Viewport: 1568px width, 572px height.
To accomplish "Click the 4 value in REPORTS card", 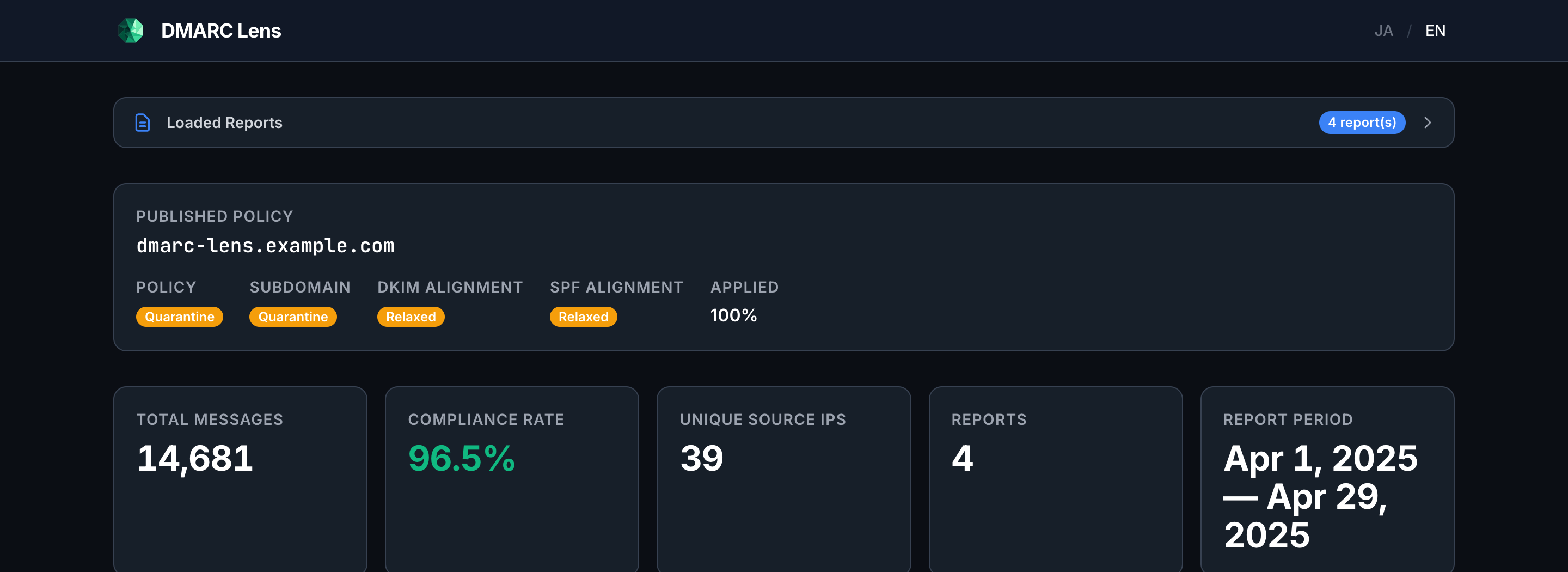I will [x=963, y=458].
